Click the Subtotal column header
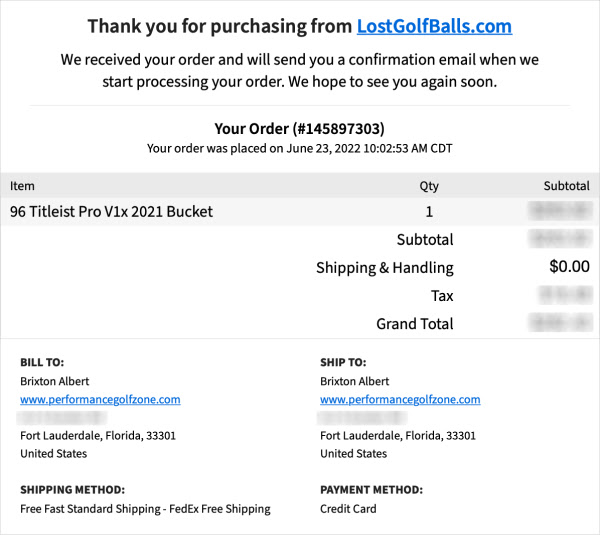The image size is (600, 535). click(x=566, y=186)
